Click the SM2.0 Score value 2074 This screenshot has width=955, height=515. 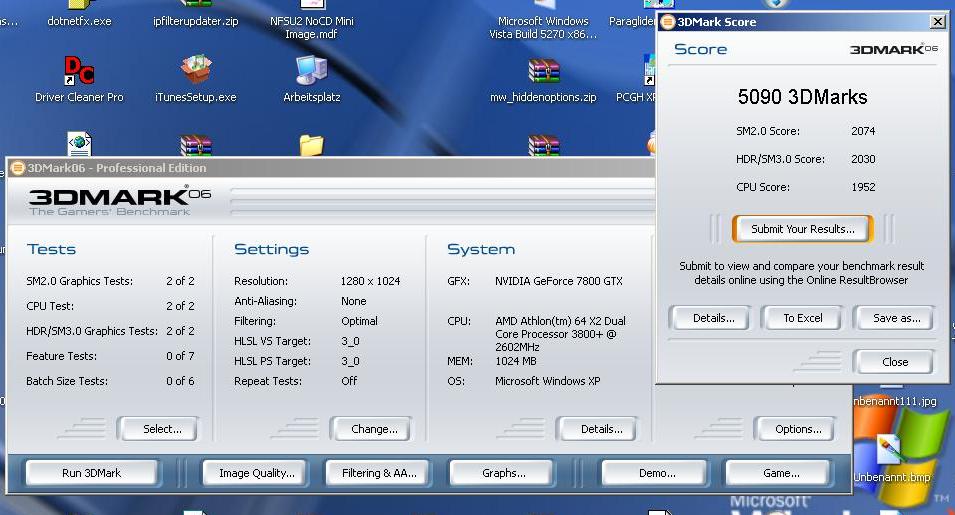pyautogui.click(x=863, y=131)
